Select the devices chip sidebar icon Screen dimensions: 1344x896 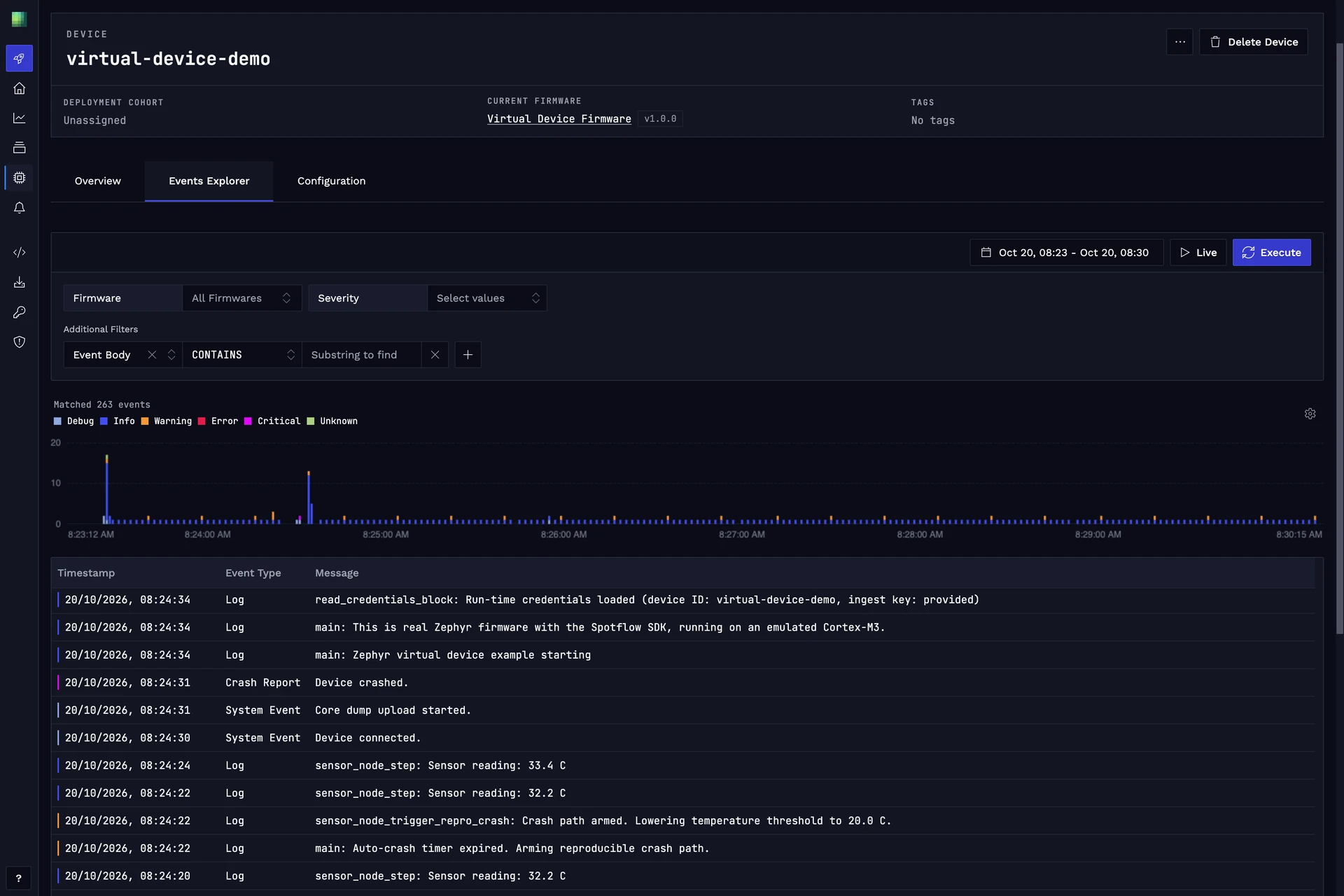point(19,178)
